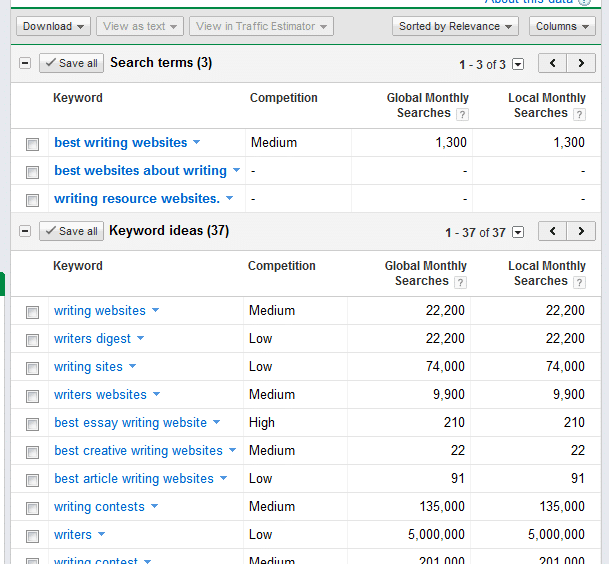Click Save all for Search terms
The image size is (609, 564).
pyautogui.click(x=71, y=63)
